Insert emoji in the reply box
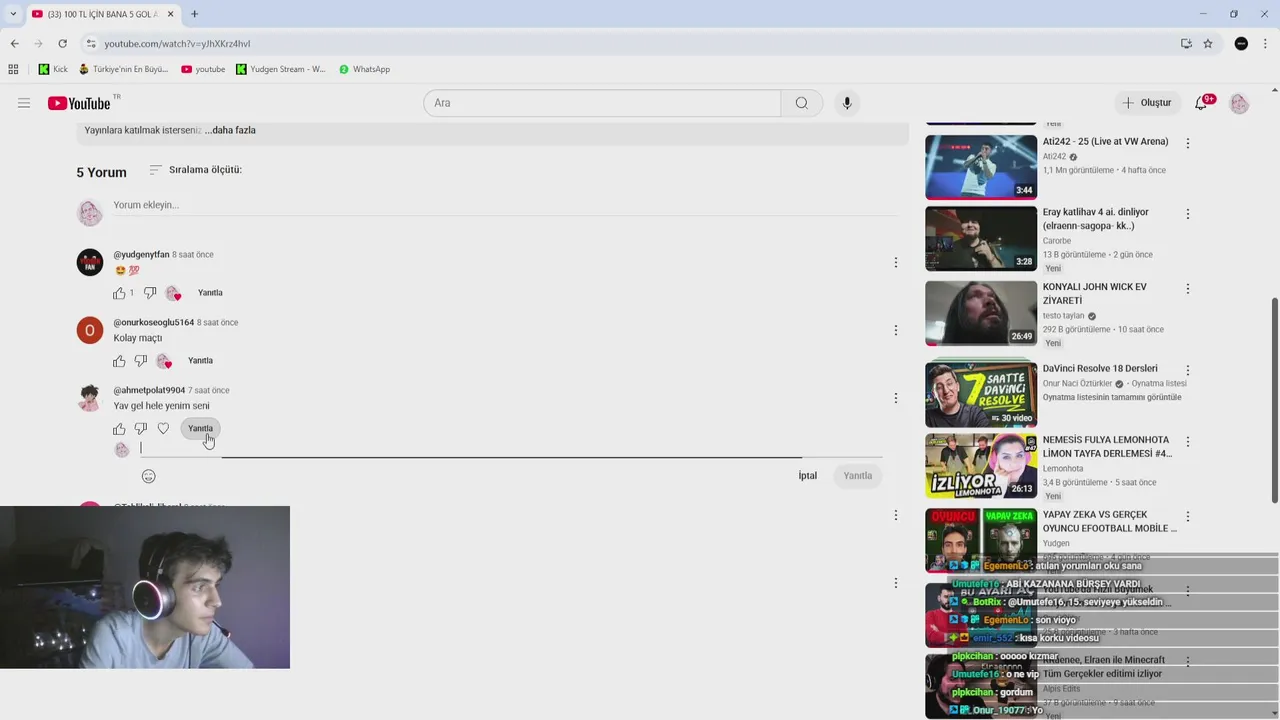The image size is (1280, 720). [x=148, y=476]
